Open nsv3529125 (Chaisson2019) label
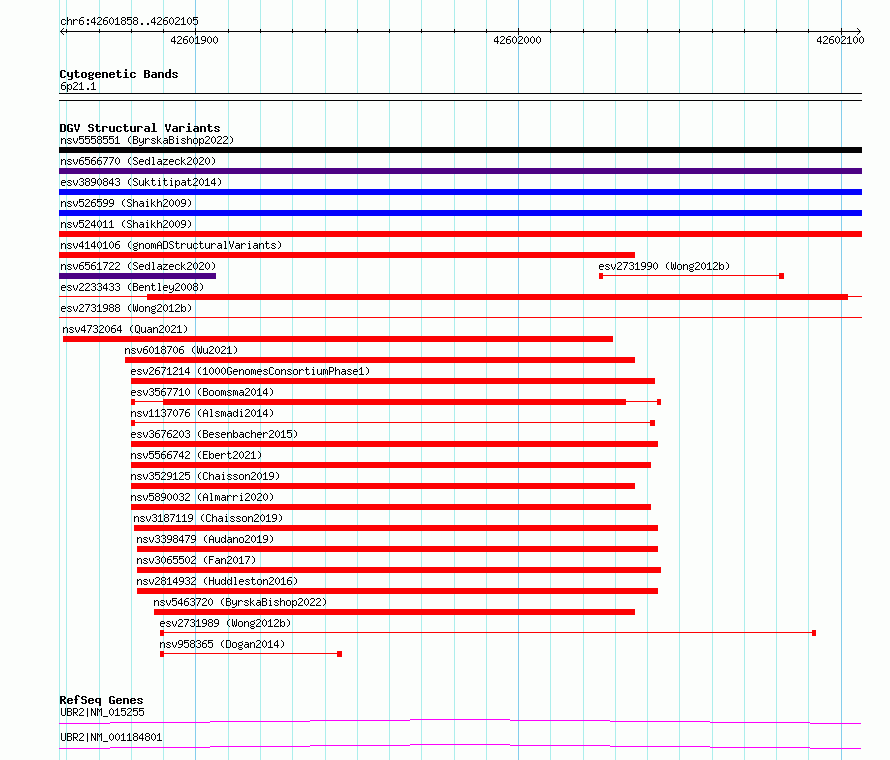Viewport: 890px width, 760px height. point(205,476)
